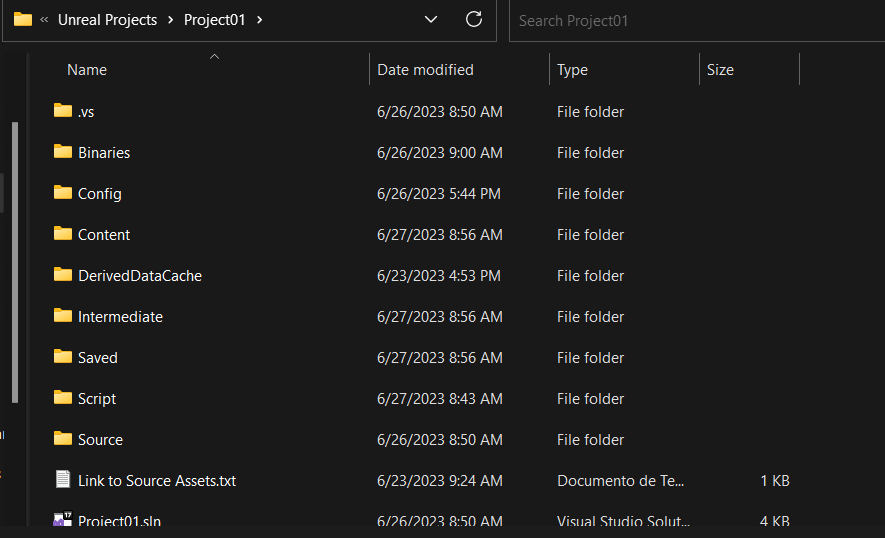Sort files by Name column header
The image size is (885, 538).
[87, 70]
